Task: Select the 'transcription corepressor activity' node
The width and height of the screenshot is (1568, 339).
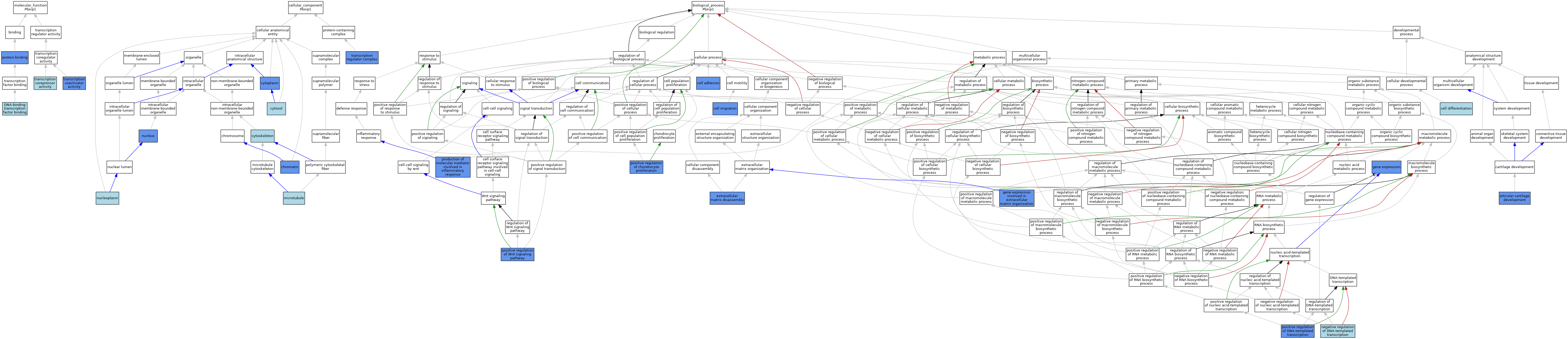Action: (x=45, y=83)
